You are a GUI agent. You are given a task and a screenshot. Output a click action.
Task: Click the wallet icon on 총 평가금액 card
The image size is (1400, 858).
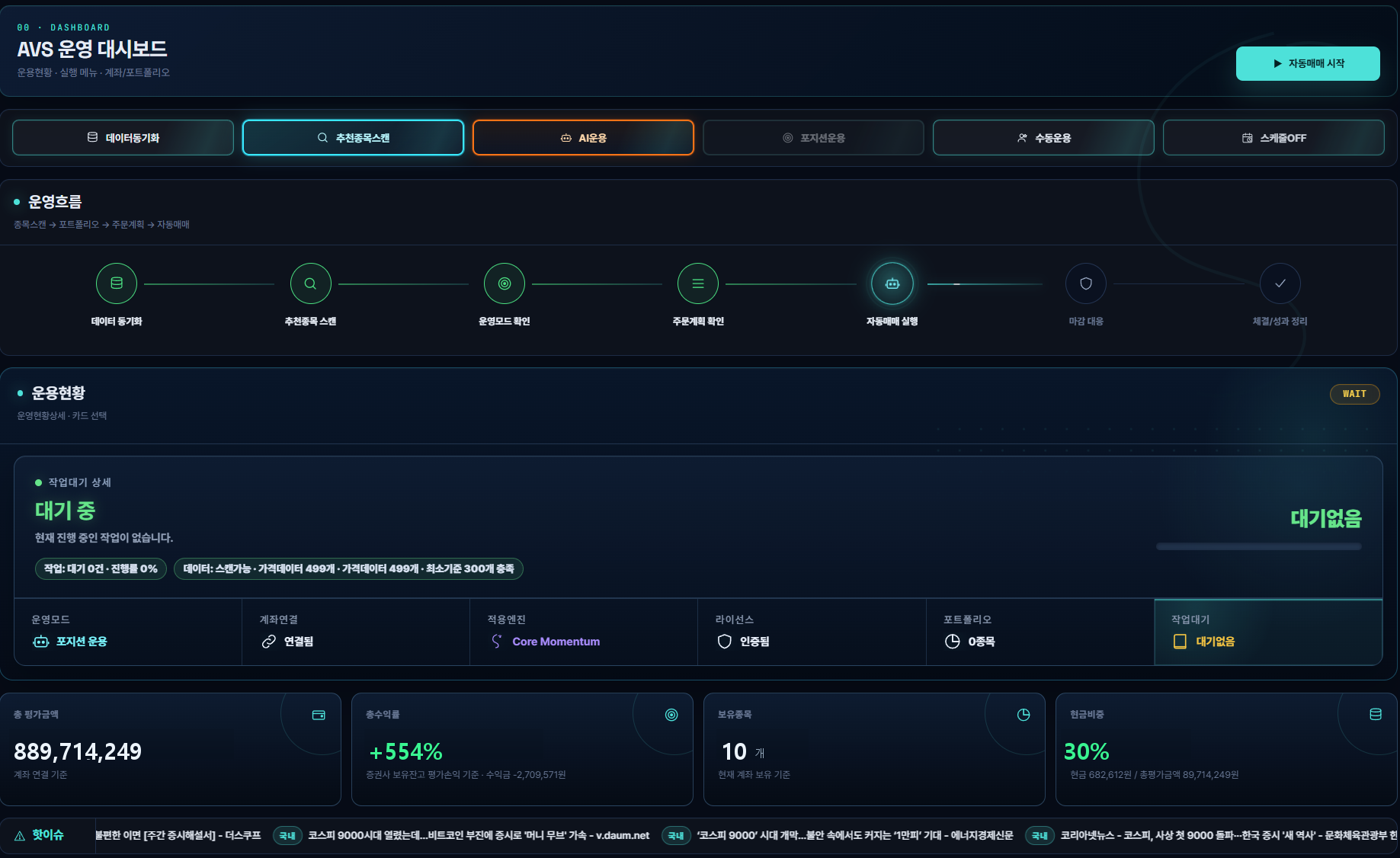click(x=319, y=715)
